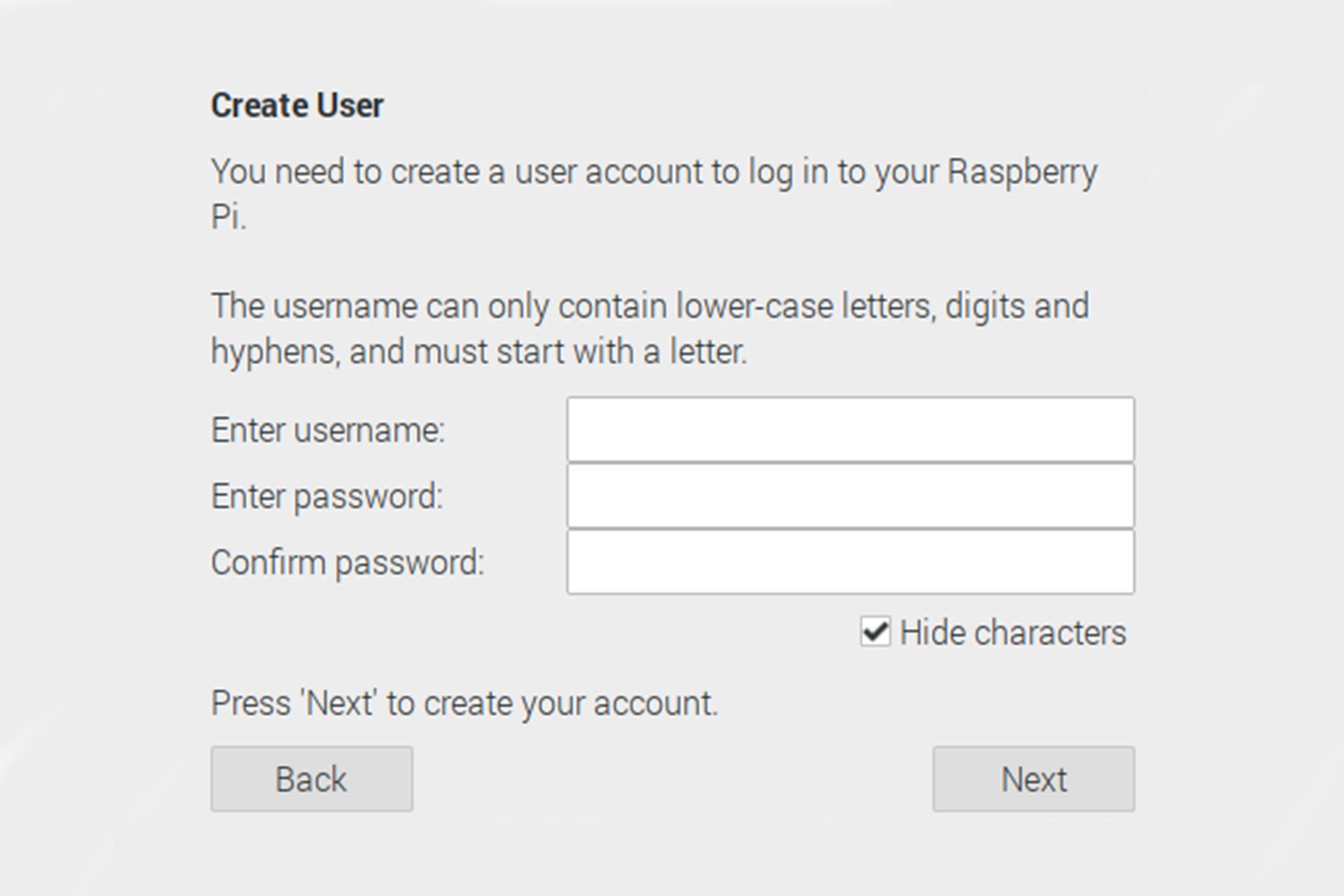Click the 'Confirm password:' label
The height and width of the screenshot is (896, 1344).
point(347,563)
